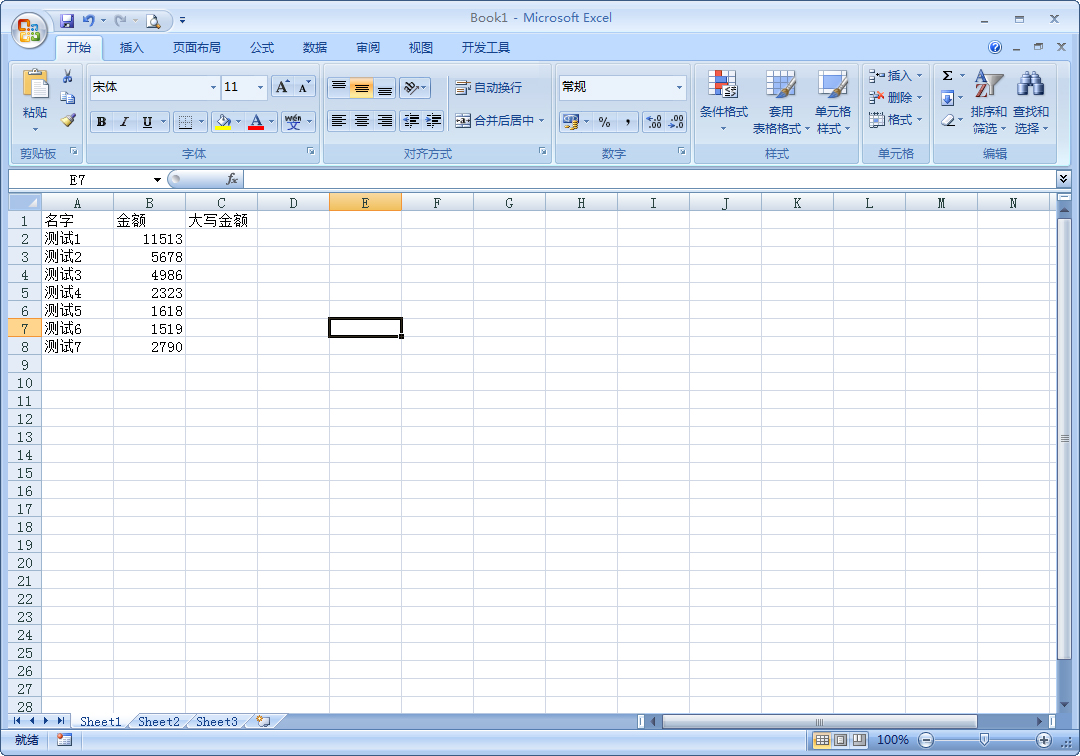Open the 字体 dialog launcher
Viewport: 1080px width, 756px height.
[x=311, y=151]
